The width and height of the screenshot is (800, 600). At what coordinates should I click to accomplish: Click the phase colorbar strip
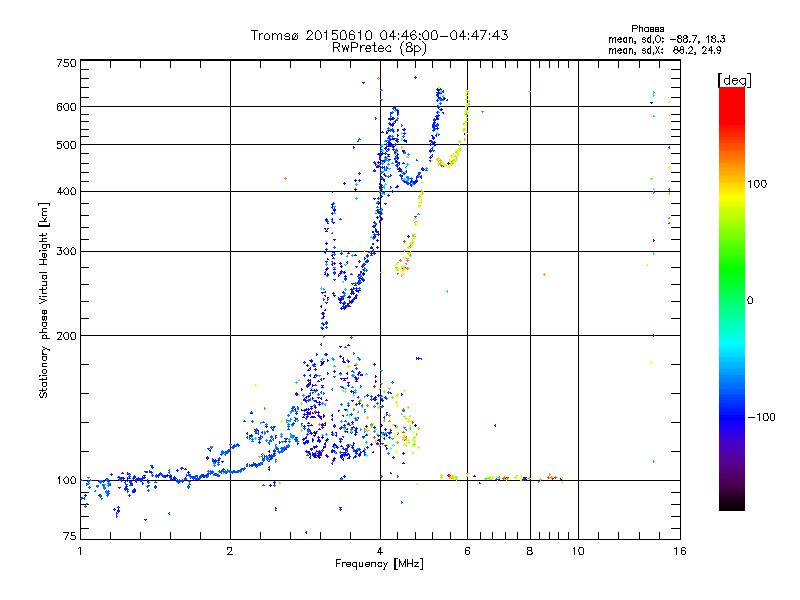pyautogui.click(x=732, y=298)
